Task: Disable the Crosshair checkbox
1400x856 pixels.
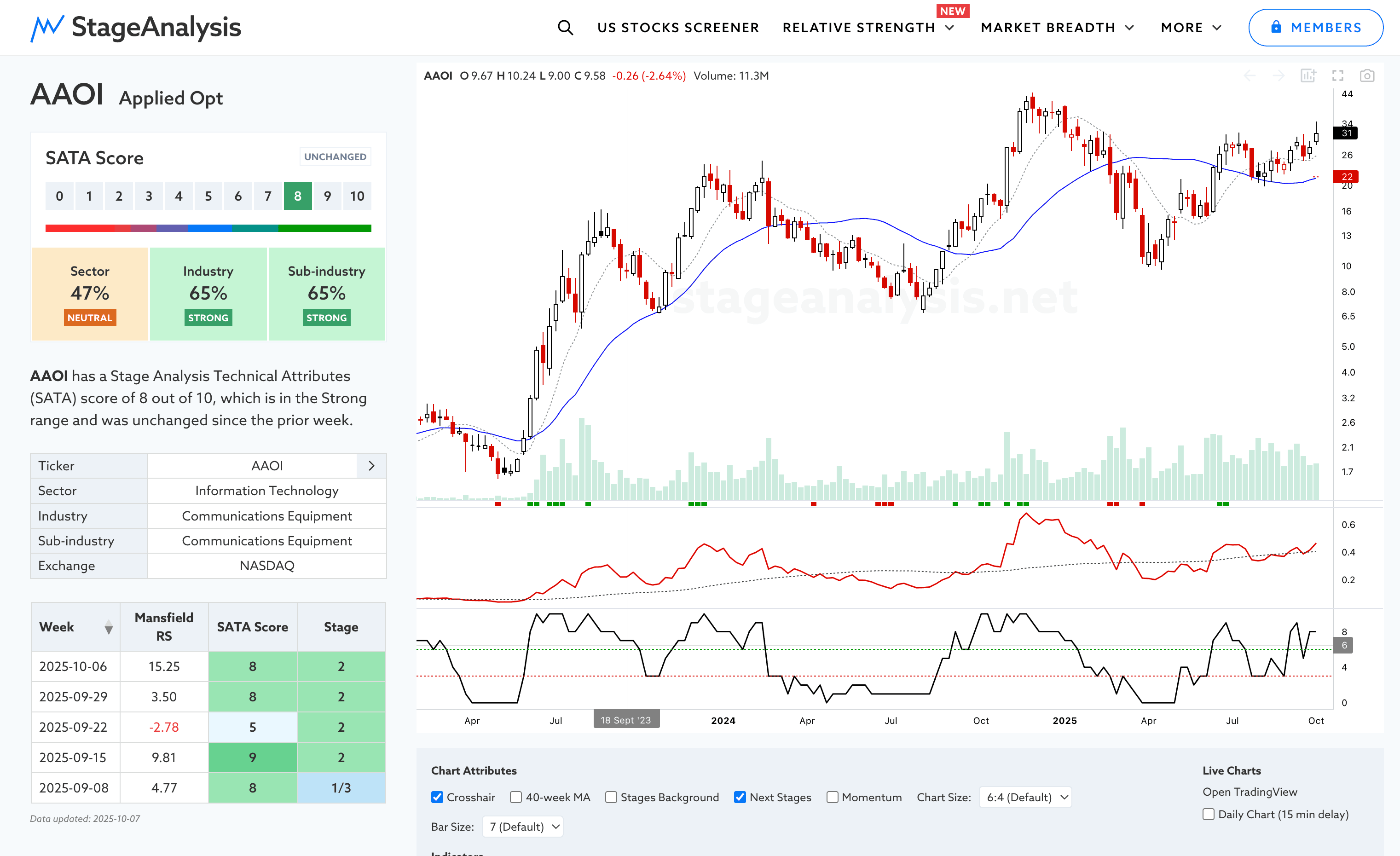Action: (x=437, y=797)
